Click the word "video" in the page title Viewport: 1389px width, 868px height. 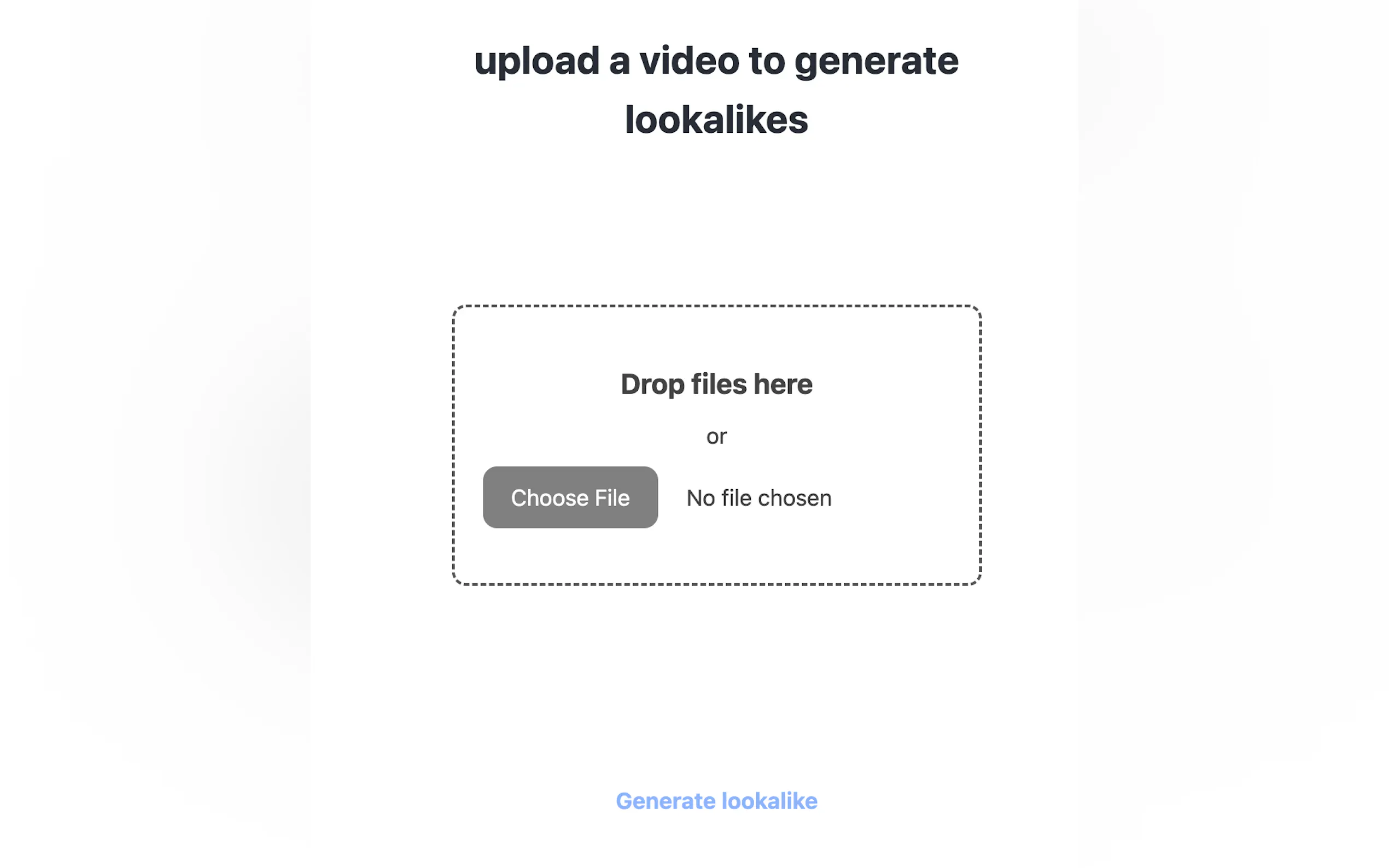click(689, 61)
